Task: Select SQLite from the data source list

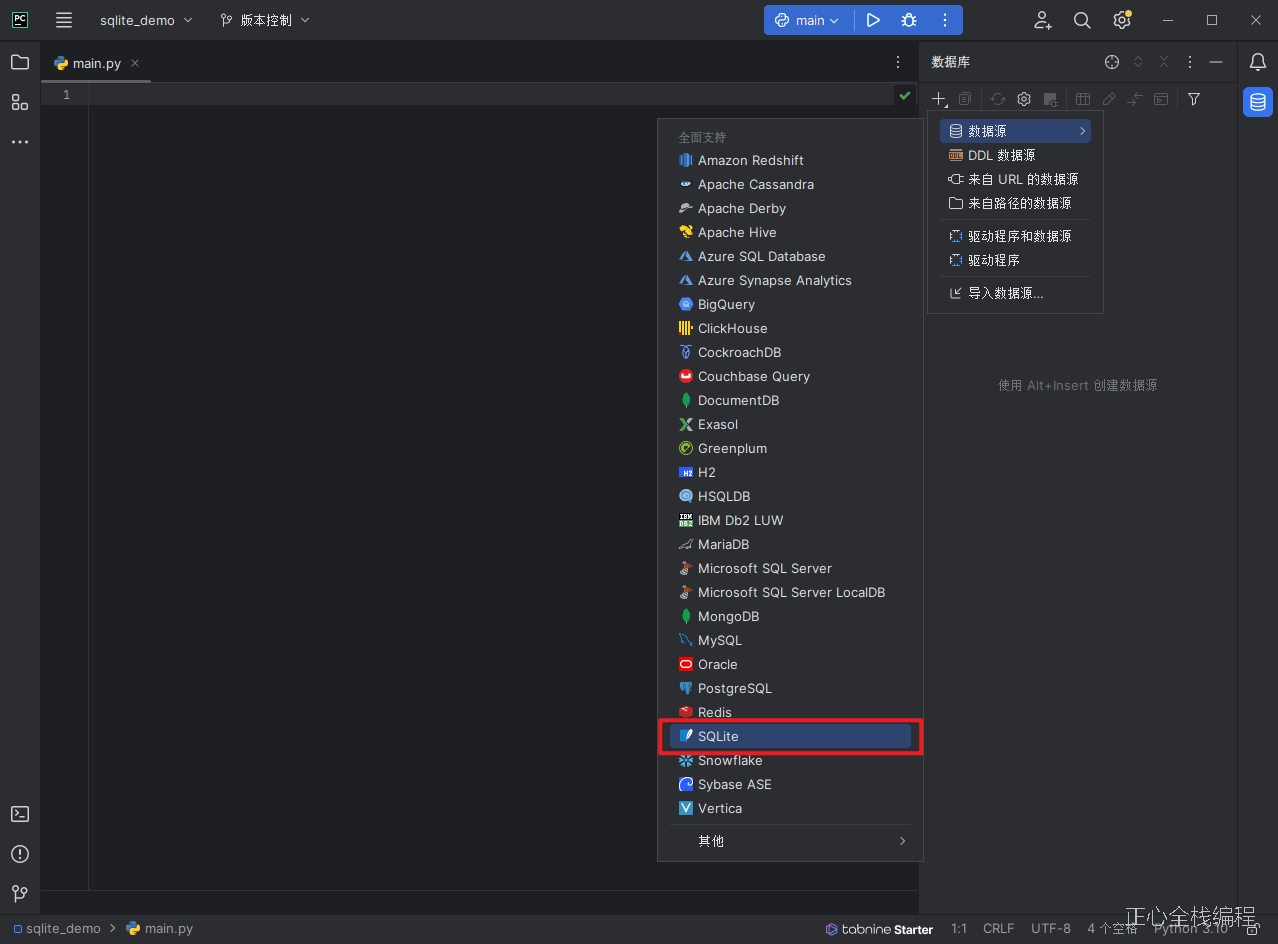Action: (x=790, y=736)
